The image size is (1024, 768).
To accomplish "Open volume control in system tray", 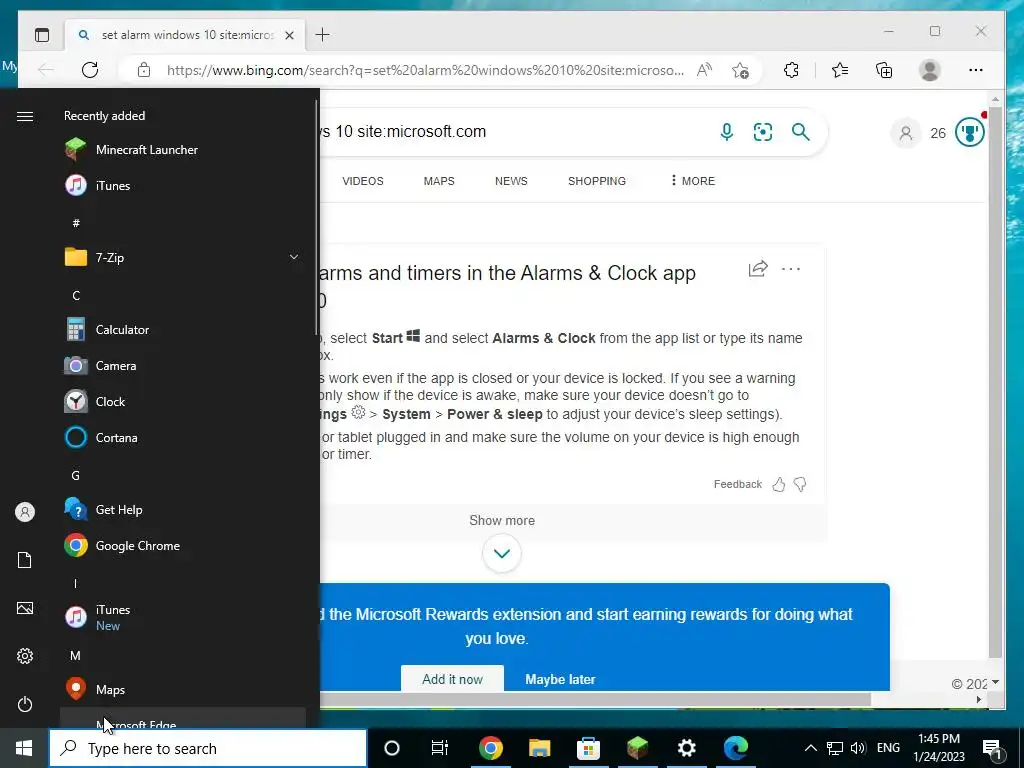I will 859,748.
